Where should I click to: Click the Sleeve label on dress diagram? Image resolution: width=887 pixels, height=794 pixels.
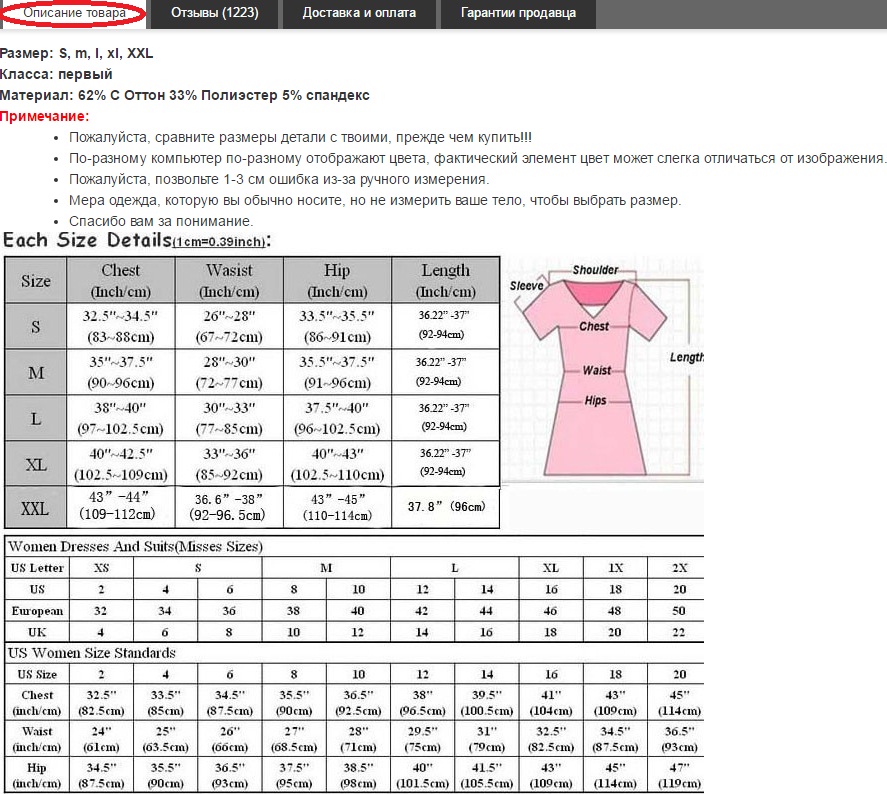coord(526,286)
